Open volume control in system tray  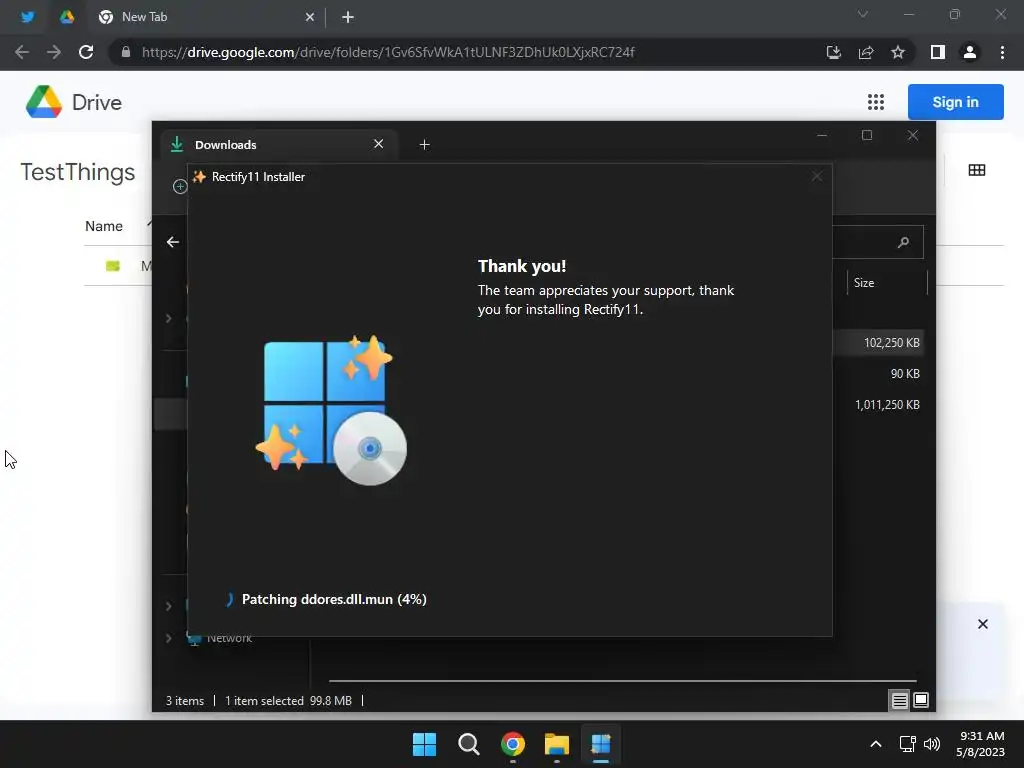tap(932, 744)
